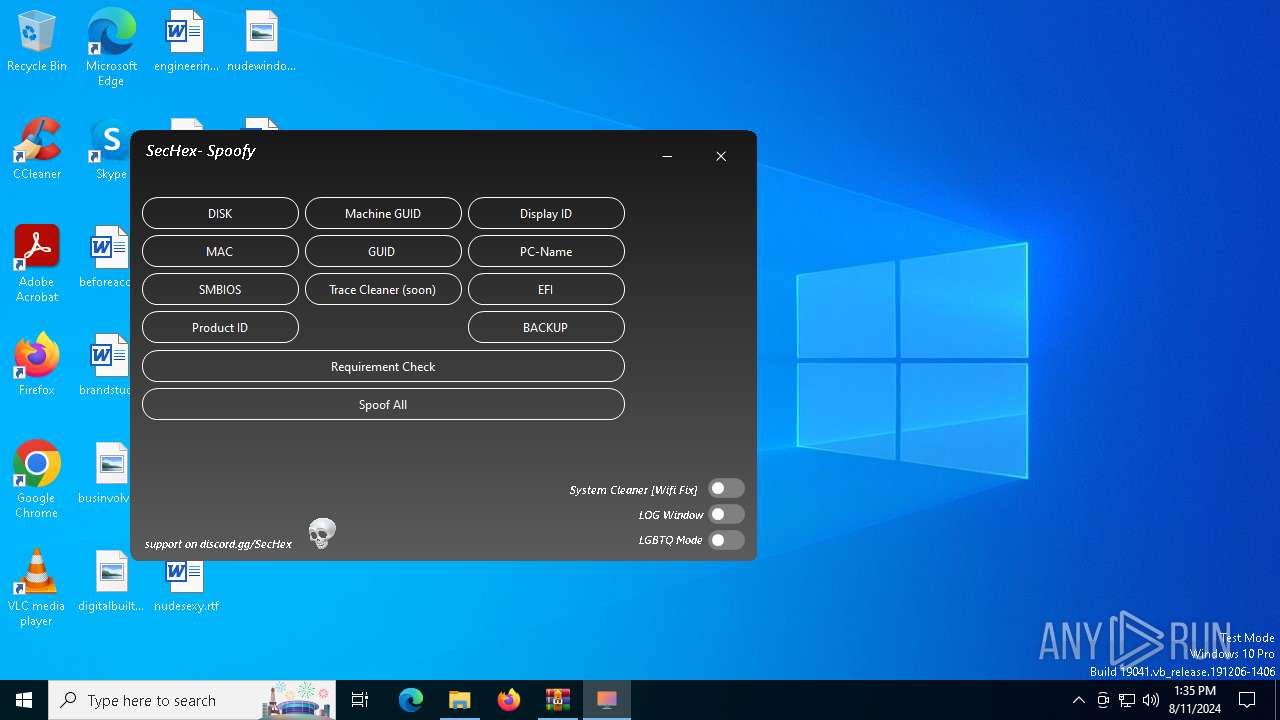This screenshot has height=720, width=1280.
Task: Minimize the SecHex Spoofy window
Action: (667, 156)
